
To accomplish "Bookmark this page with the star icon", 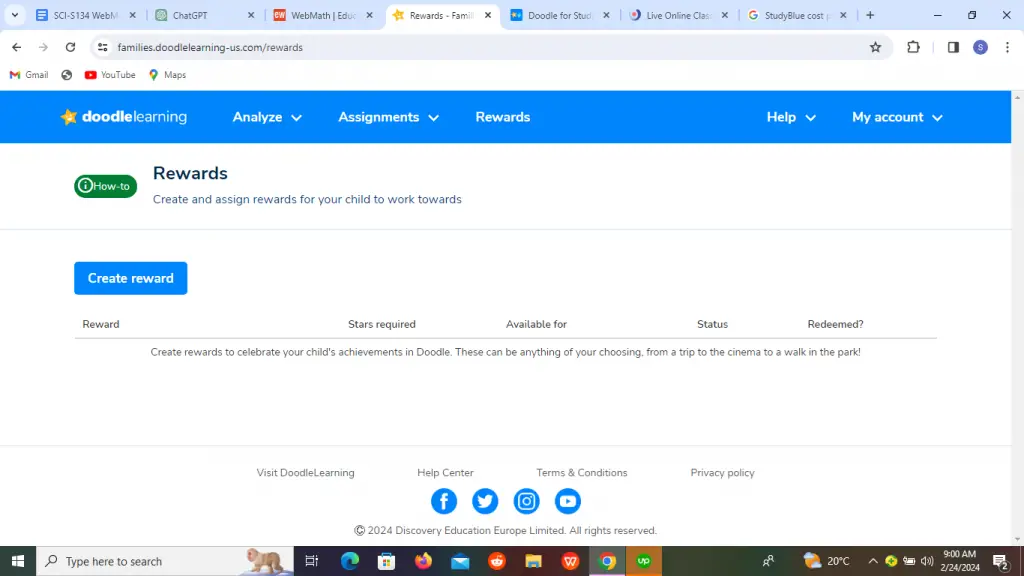I will point(875,47).
